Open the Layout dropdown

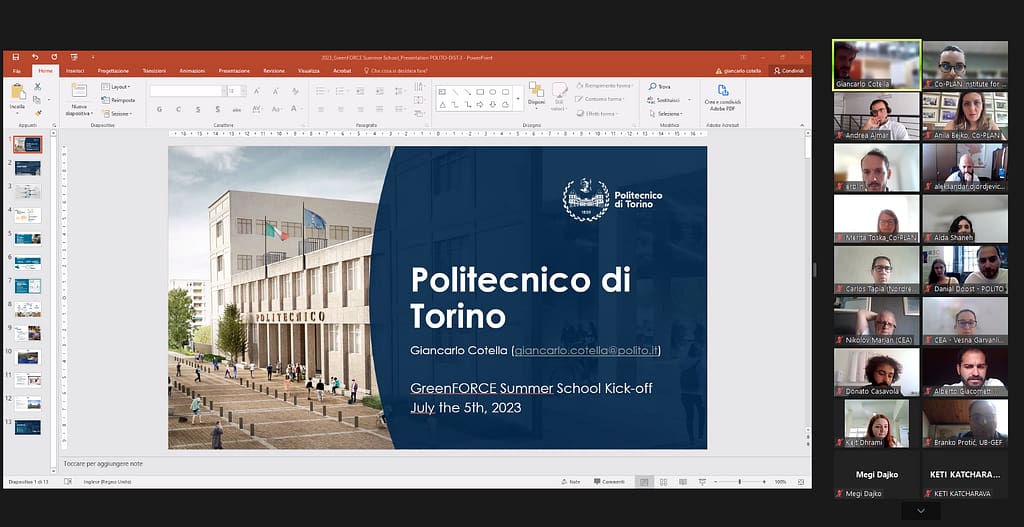(116, 86)
